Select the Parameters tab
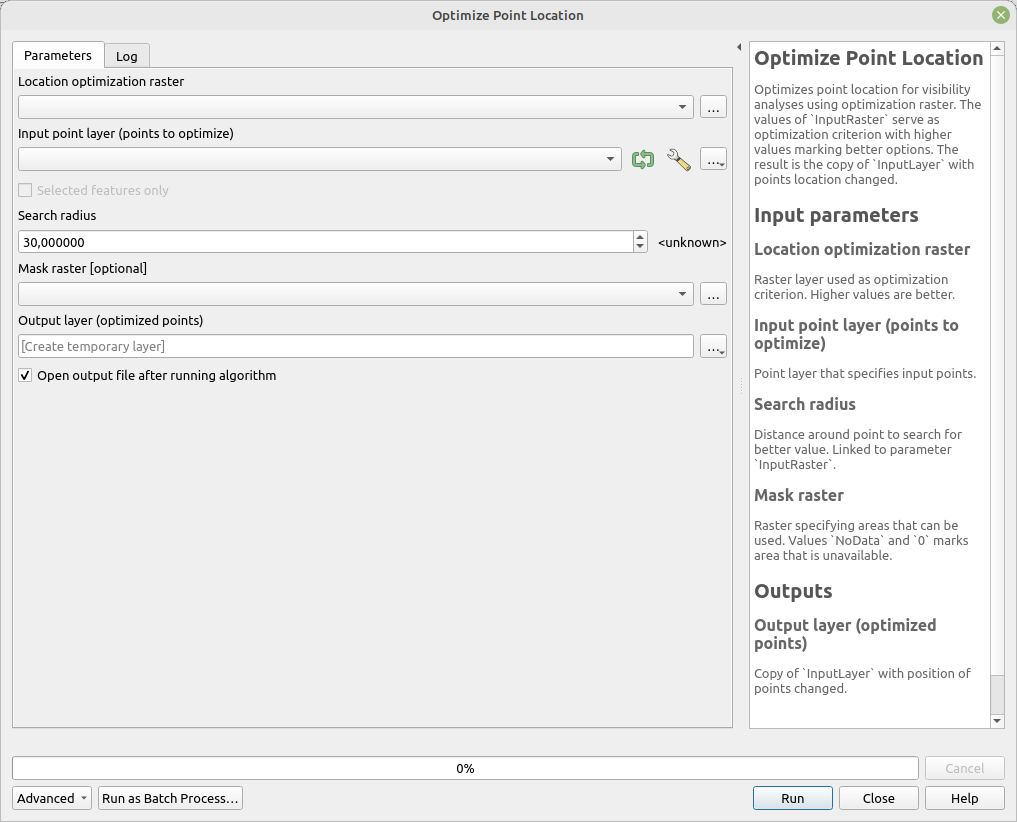Image resolution: width=1017 pixels, height=822 pixels. [58, 56]
